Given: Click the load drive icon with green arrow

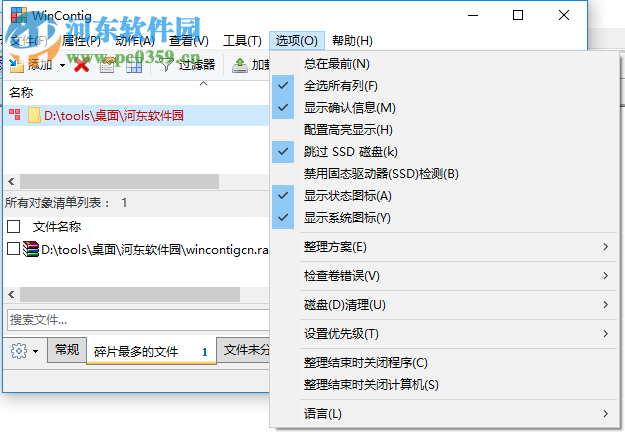Looking at the screenshot, I should tap(240, 65).
